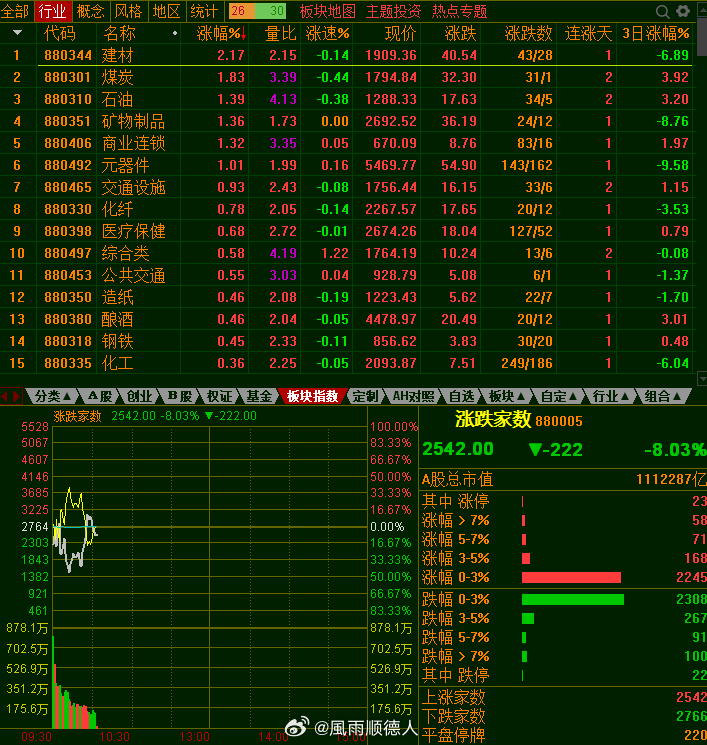Open the 板块地图 link
This screenshot has width=707, height=745.
(328, 11)
